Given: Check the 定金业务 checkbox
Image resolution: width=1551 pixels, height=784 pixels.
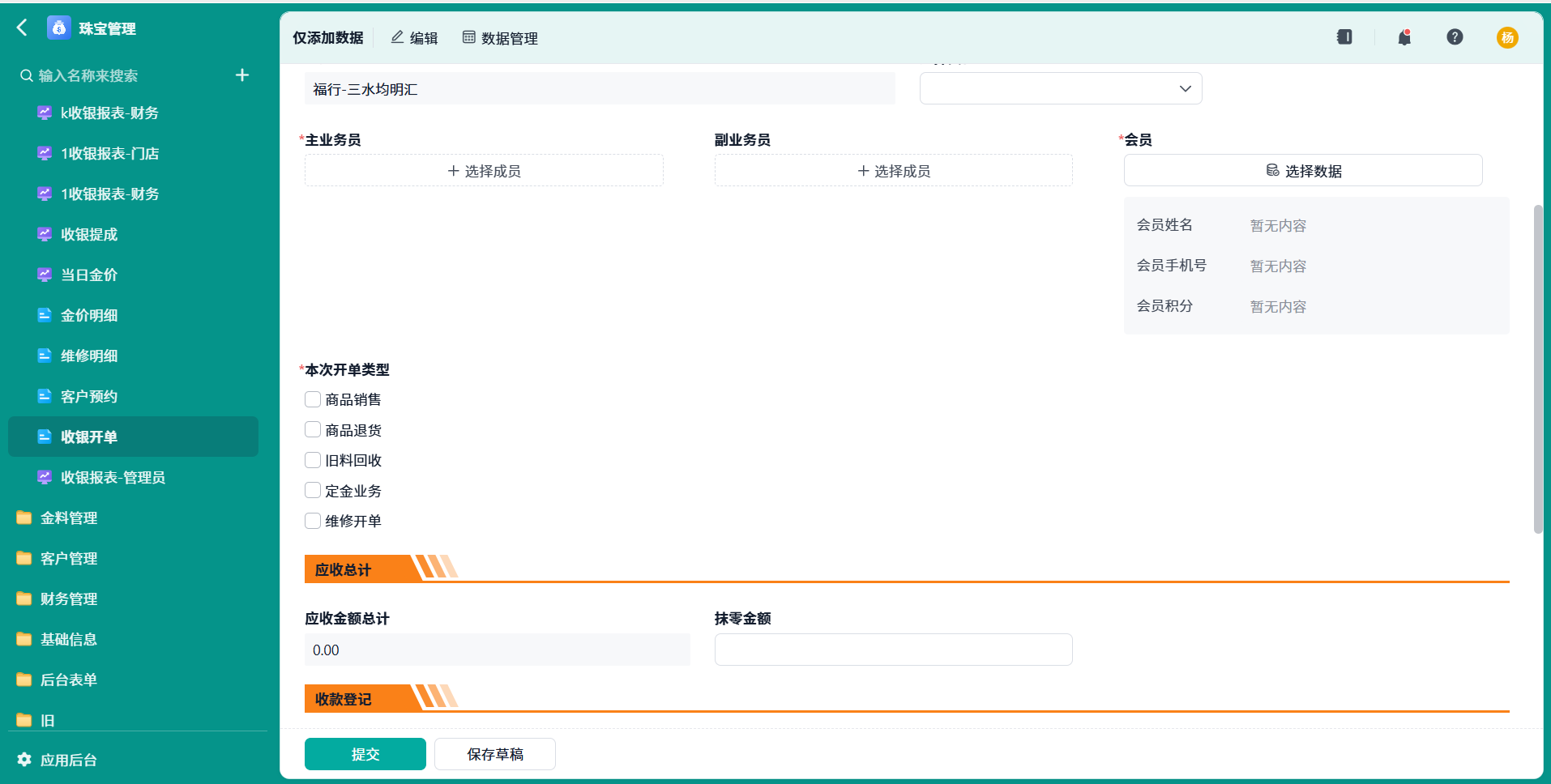Looking at the screenshot, I should tap(313, 490).
